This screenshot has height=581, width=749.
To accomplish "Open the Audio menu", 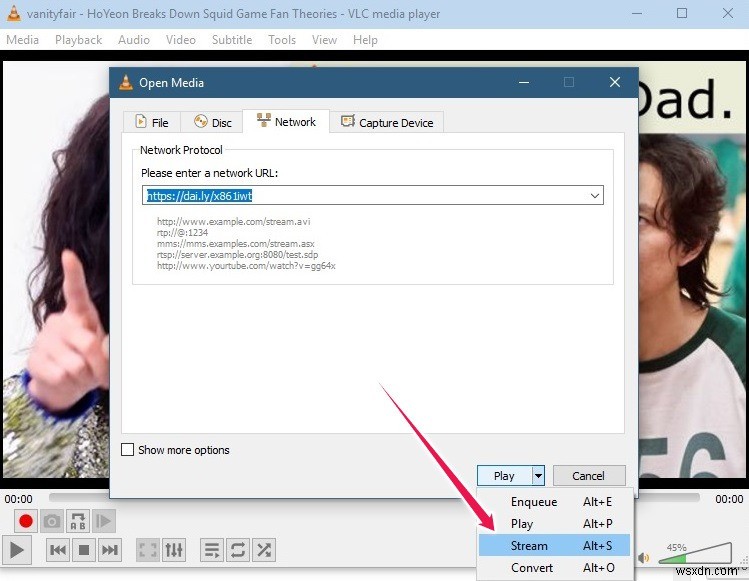I will click(x=134, y=40).
